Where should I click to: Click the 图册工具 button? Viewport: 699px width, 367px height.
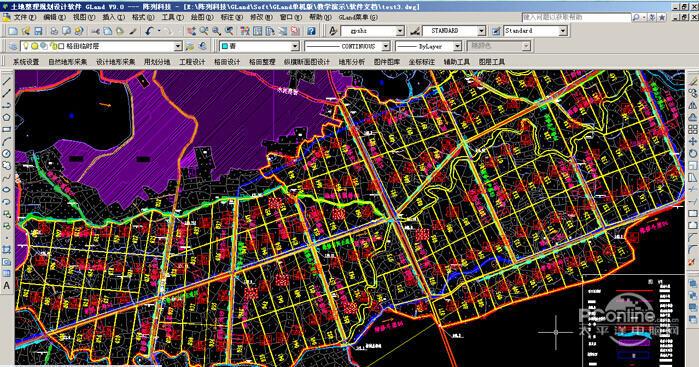(492, 62)
